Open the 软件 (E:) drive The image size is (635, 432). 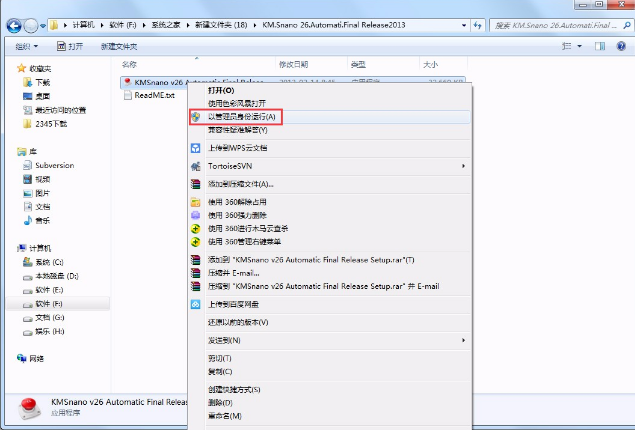point(49,289)
